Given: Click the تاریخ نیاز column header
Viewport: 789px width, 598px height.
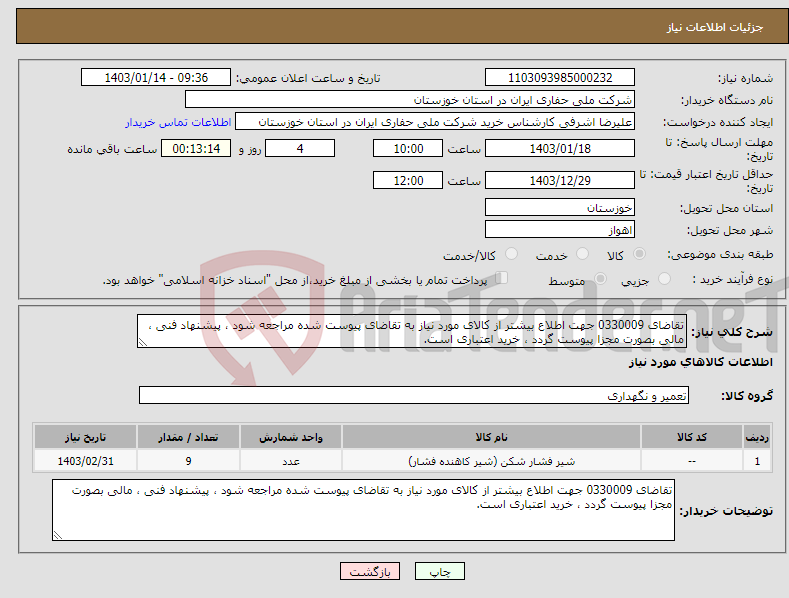Looking at the screenshot, I should pos(86,437).
